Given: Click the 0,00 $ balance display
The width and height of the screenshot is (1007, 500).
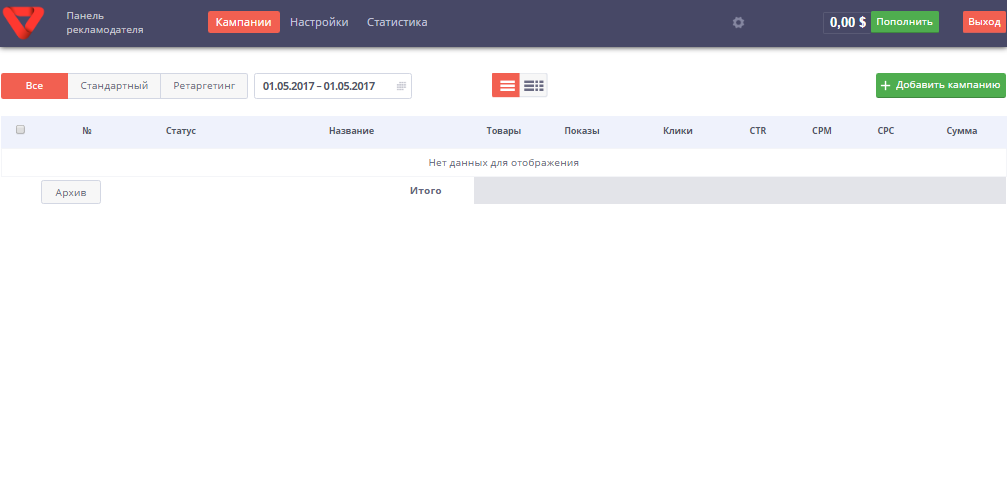Looking at the screenshot, I should [x=848, y=22].
